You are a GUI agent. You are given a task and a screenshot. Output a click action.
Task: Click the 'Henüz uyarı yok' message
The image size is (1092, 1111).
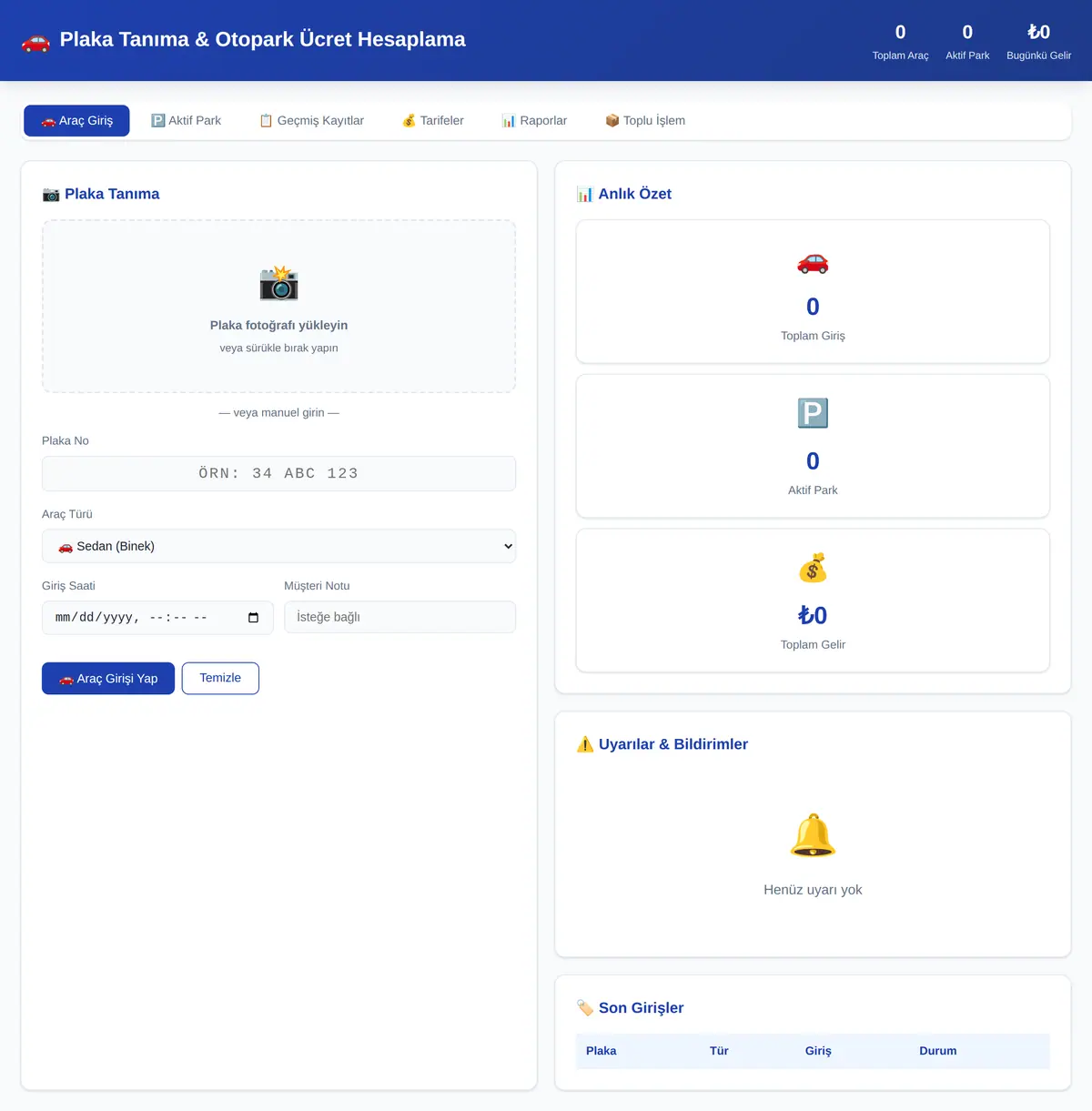pyautogui.click(x=813, y=890)
